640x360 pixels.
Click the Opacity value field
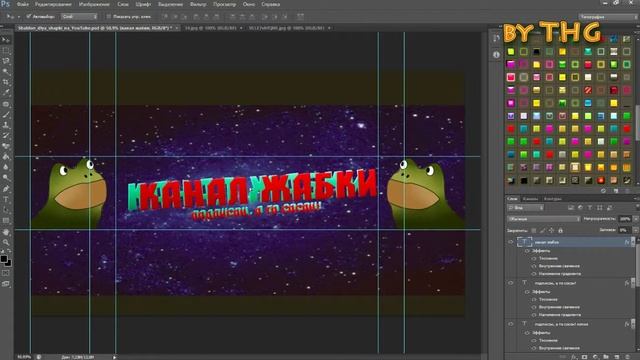[x=624, y=219]
